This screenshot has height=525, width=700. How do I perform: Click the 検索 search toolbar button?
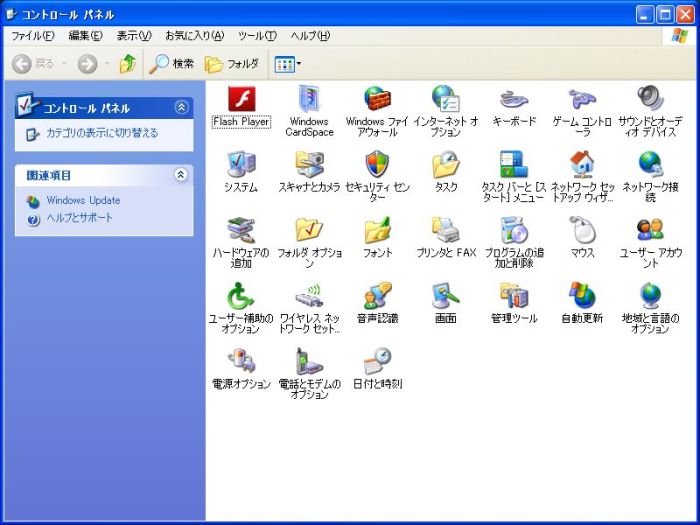tap(172, 64)
